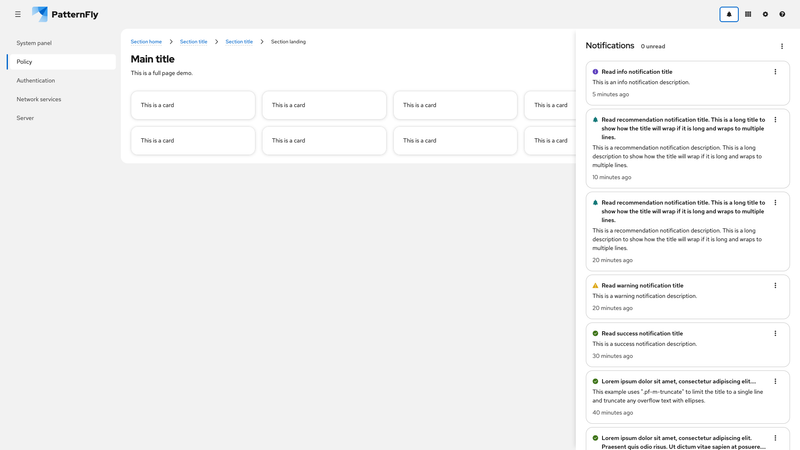The width and height of the screenshot is (800, 450).
Task: Open the help question mark icon
Action: click(782, 14)
